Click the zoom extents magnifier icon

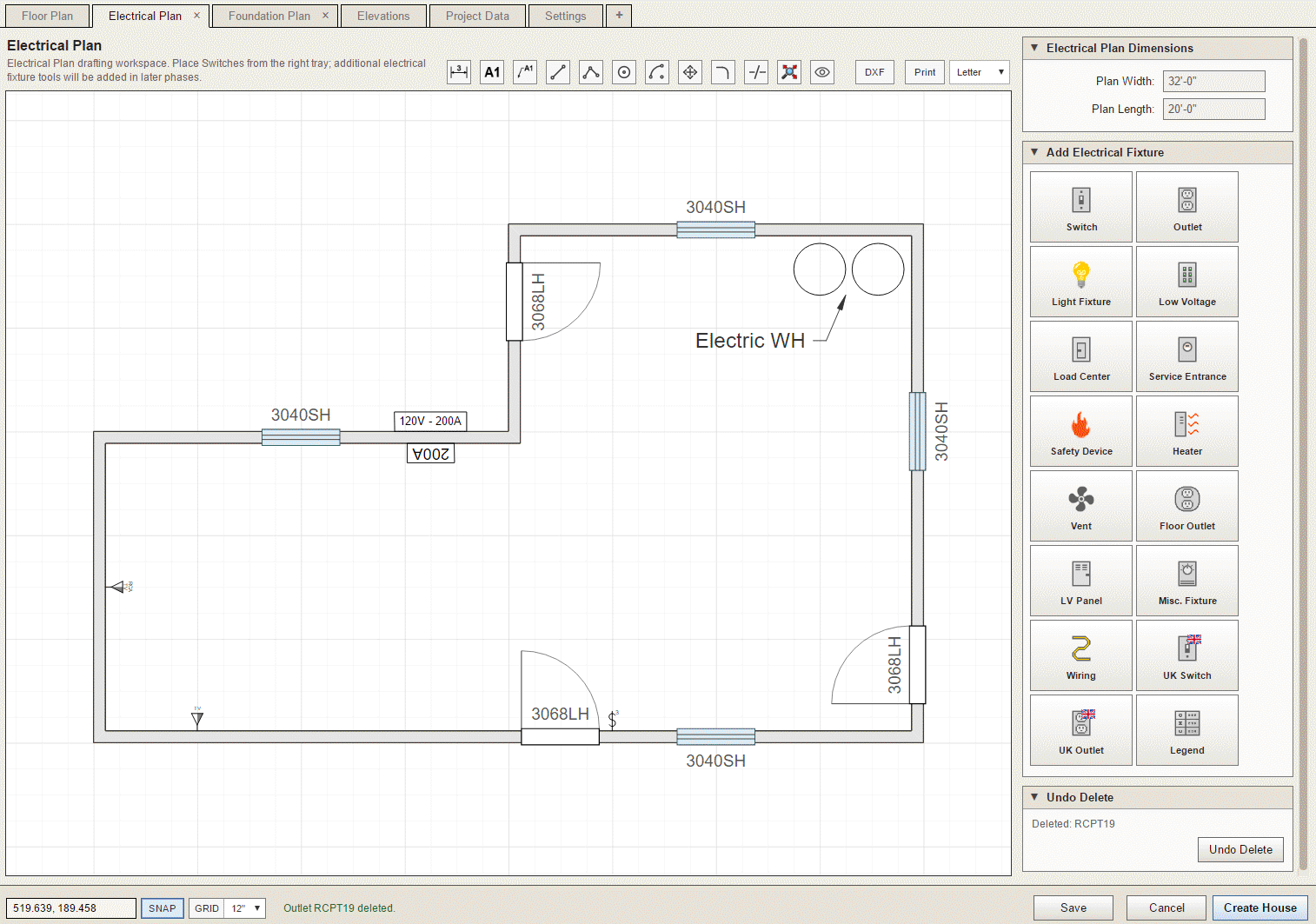789,72
